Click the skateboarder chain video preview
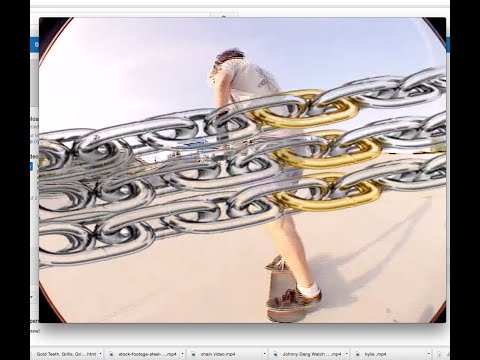 [242, 170]
